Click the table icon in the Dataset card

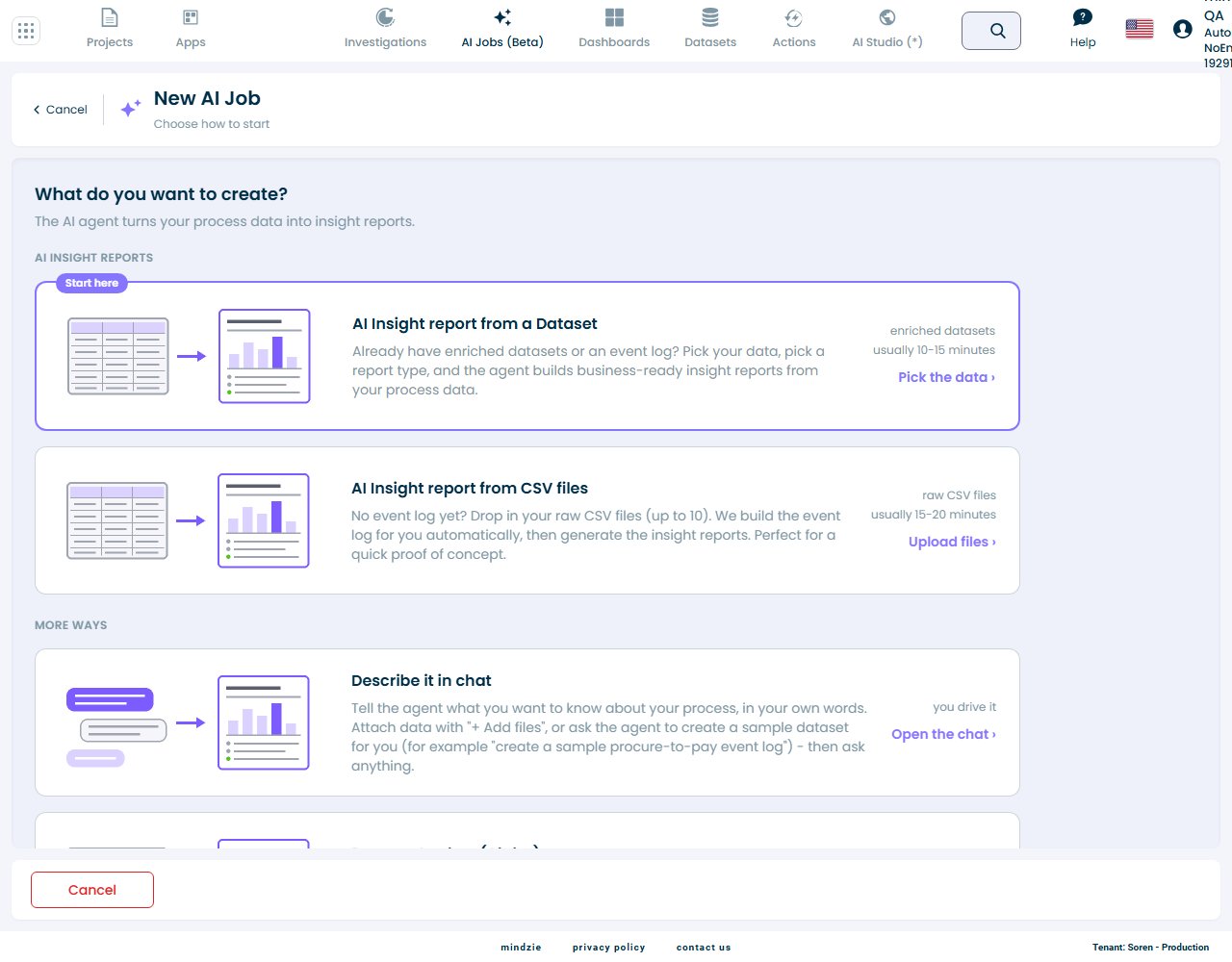pos(118,356)
